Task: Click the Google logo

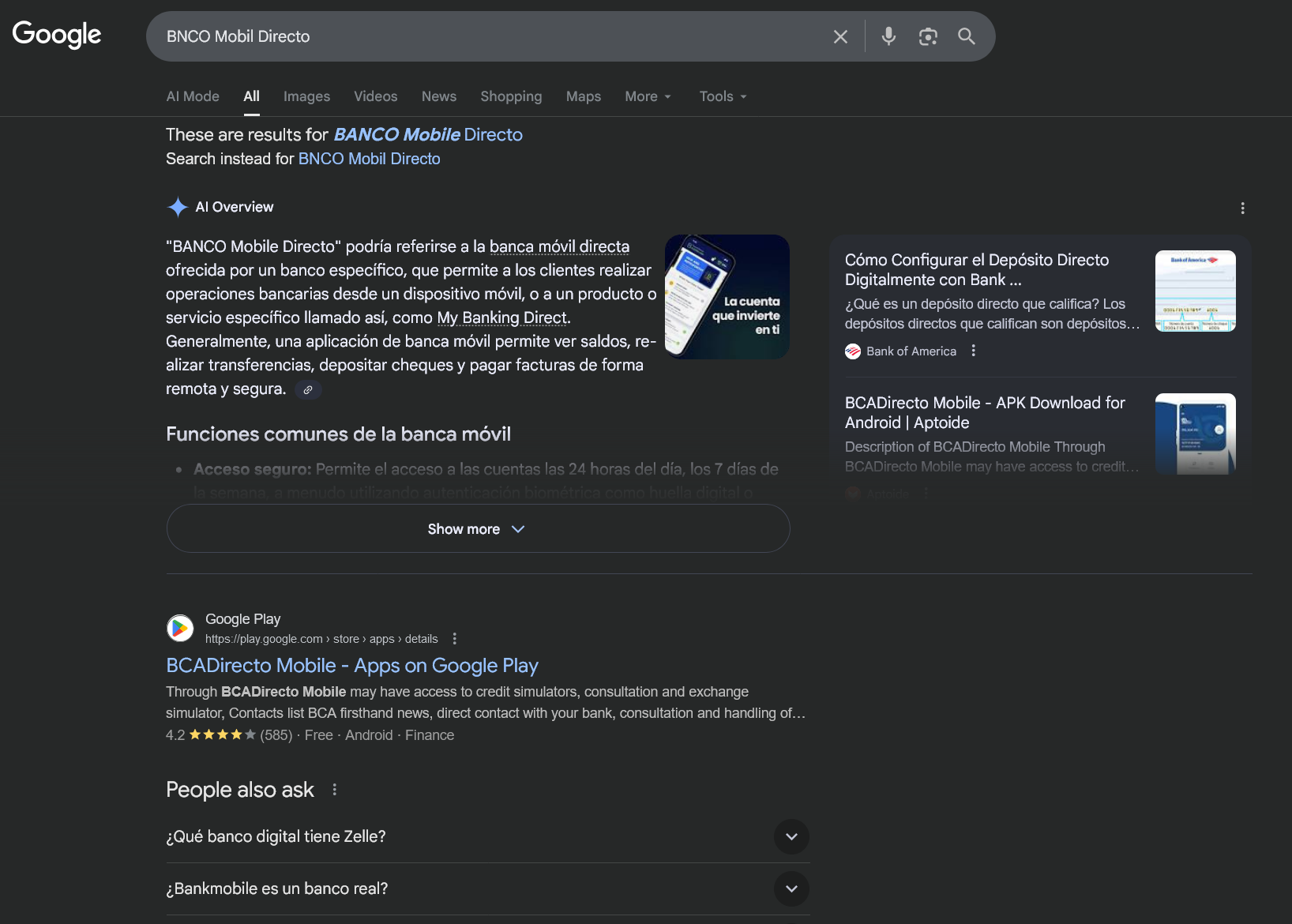Action: click(x=57, y=35)
